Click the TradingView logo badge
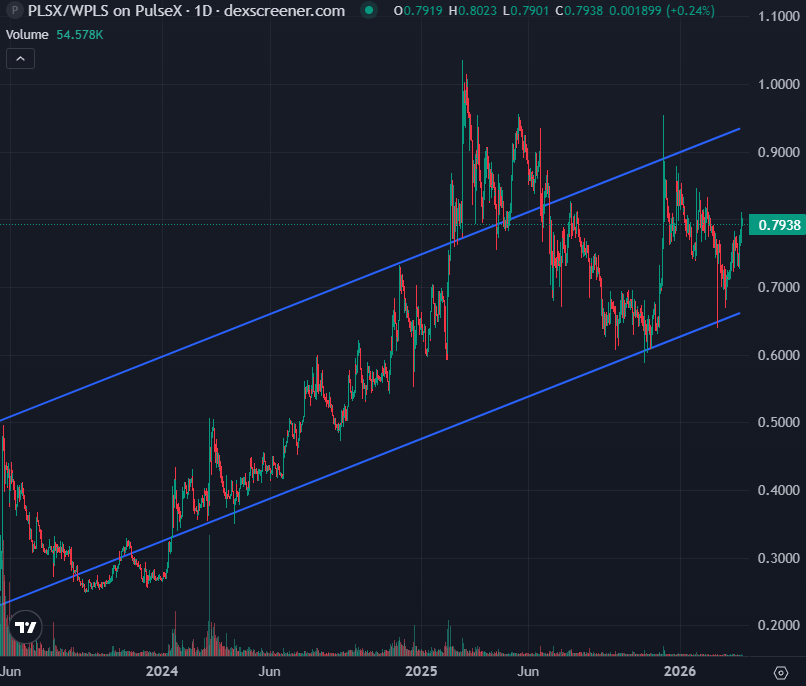The height and width of the screenshot is (686, 806). pyautogui.click(x=25, y=627)
